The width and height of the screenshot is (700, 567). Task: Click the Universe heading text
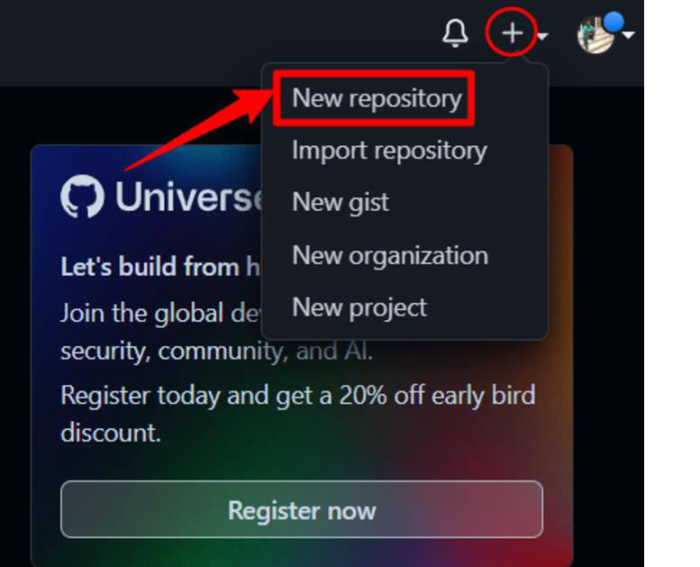(189, 197)
